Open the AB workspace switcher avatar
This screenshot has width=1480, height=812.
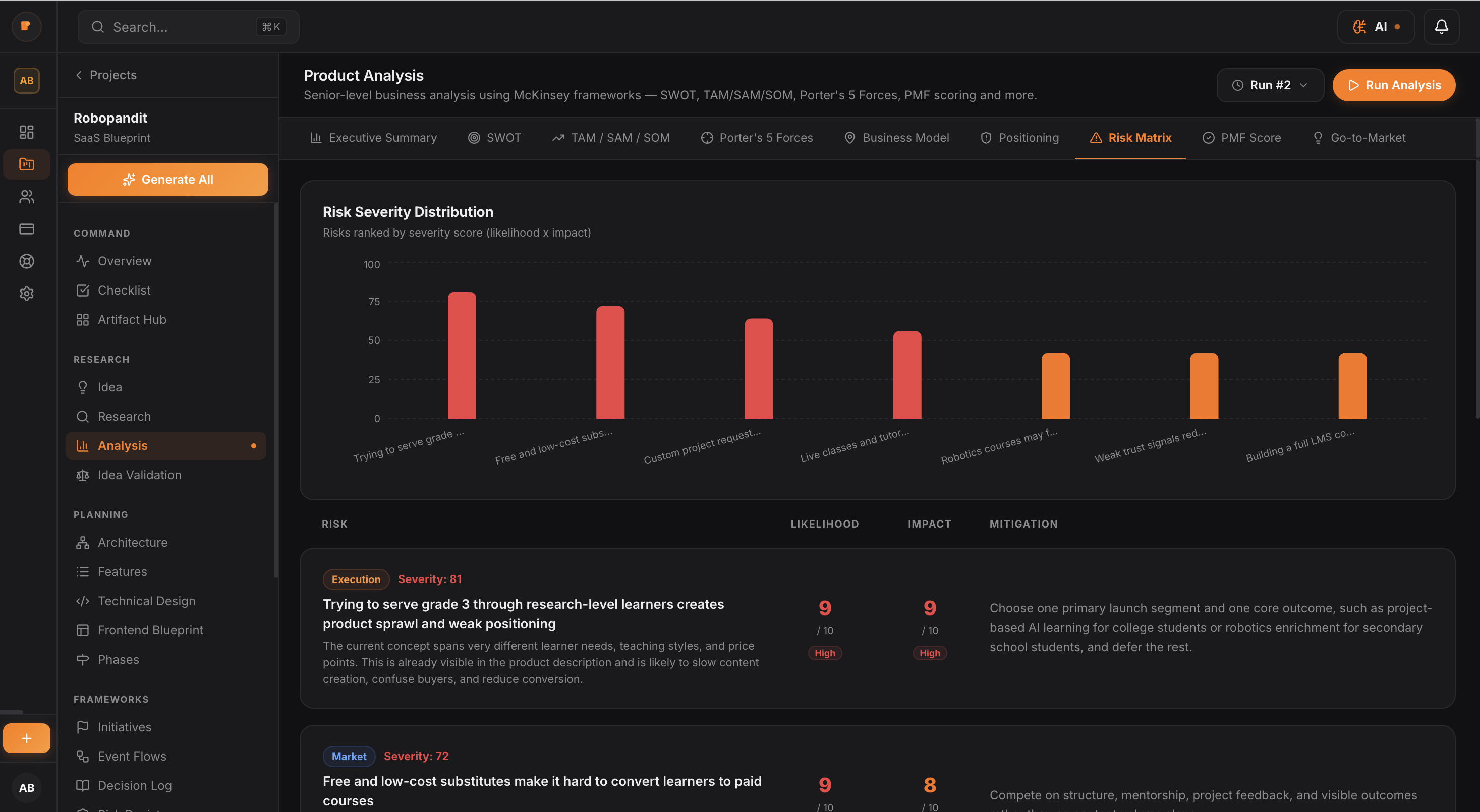(x=26, y=80)
